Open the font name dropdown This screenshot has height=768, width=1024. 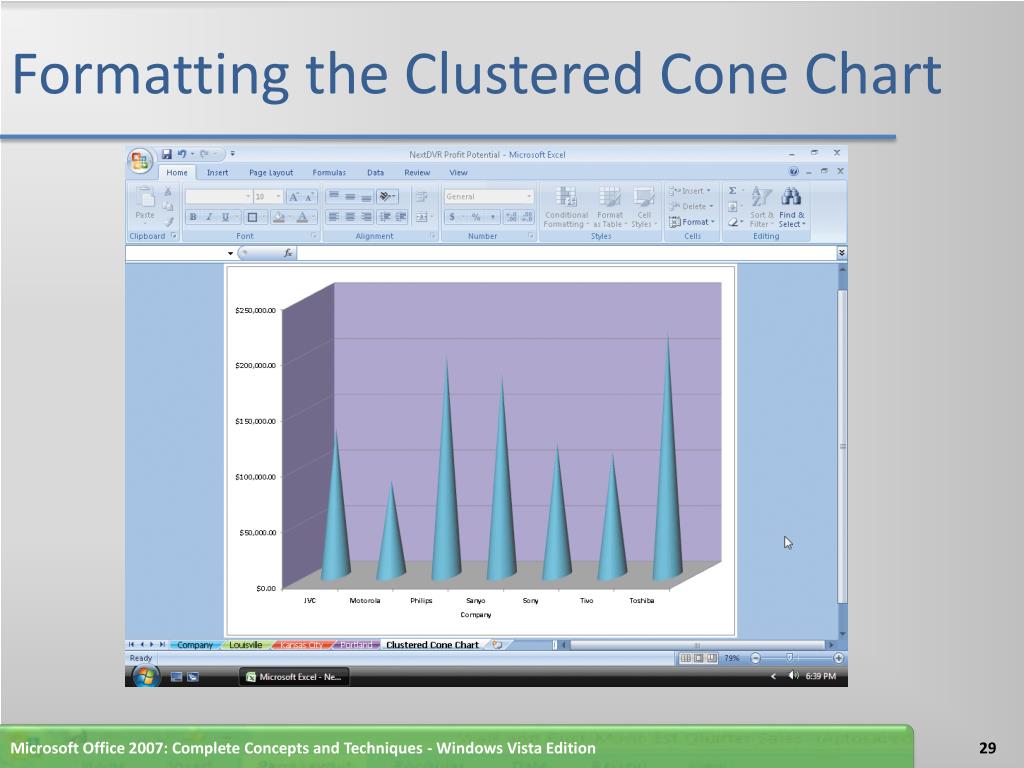[248, 197]
